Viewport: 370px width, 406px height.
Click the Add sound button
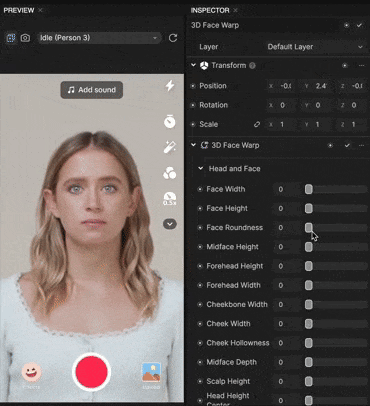[x=92, y=90]
